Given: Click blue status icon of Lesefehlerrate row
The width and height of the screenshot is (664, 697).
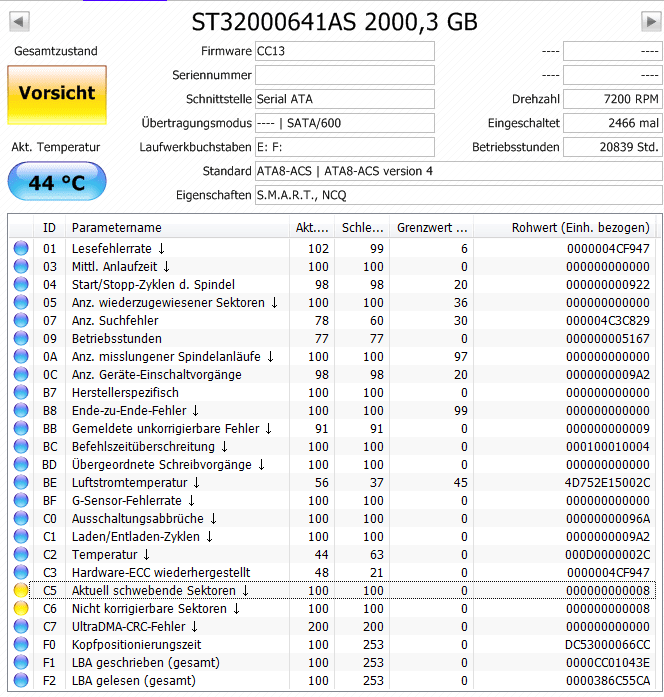Looking at the screenshot, I should [21, 248].
